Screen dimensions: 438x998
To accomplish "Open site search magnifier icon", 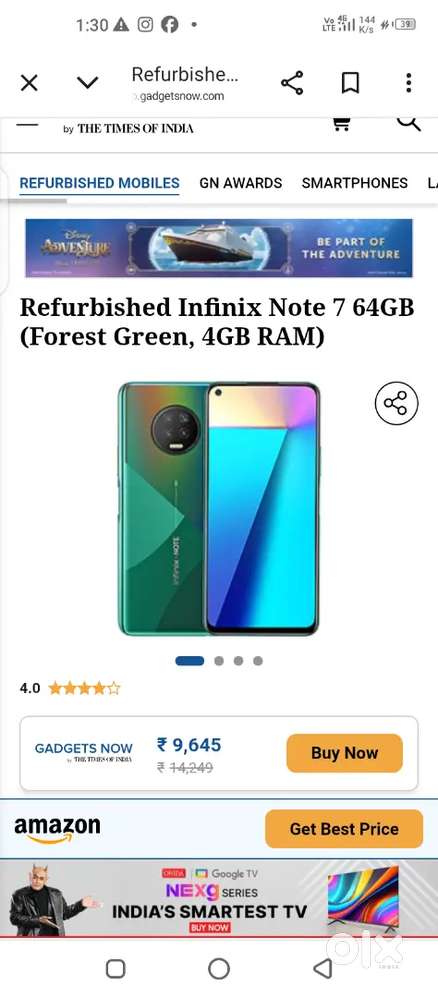I will (x=409, y=123).
